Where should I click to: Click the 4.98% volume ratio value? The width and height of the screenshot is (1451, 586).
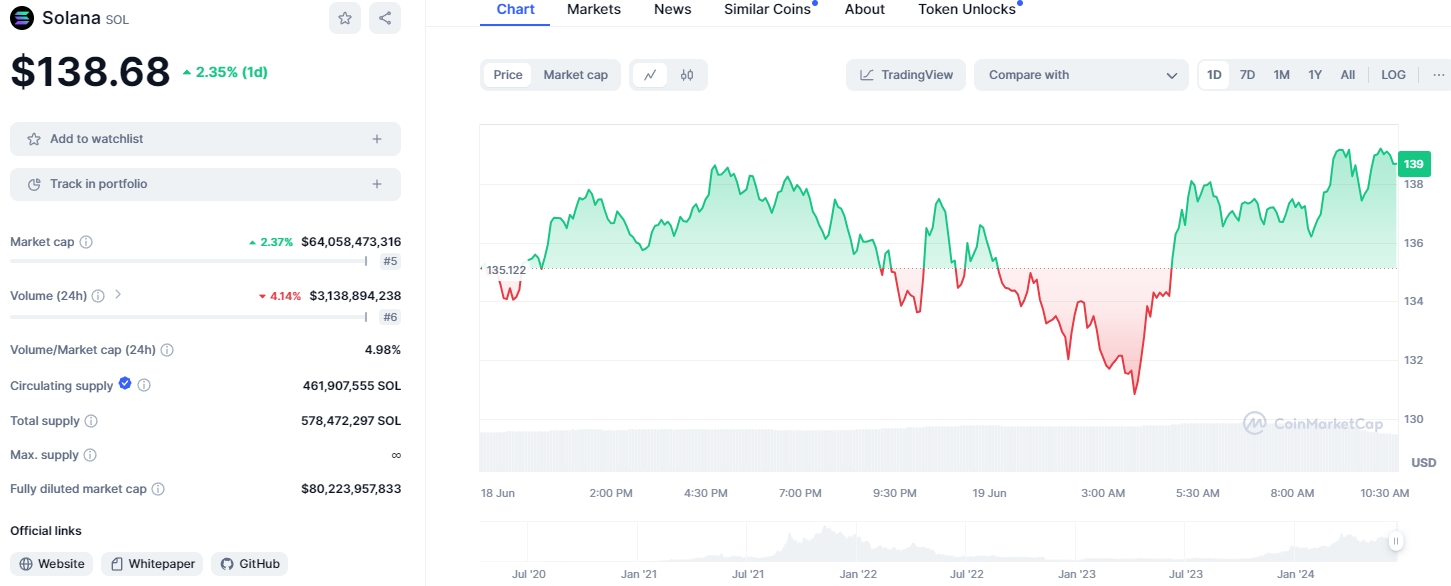[x=383, y=350]
